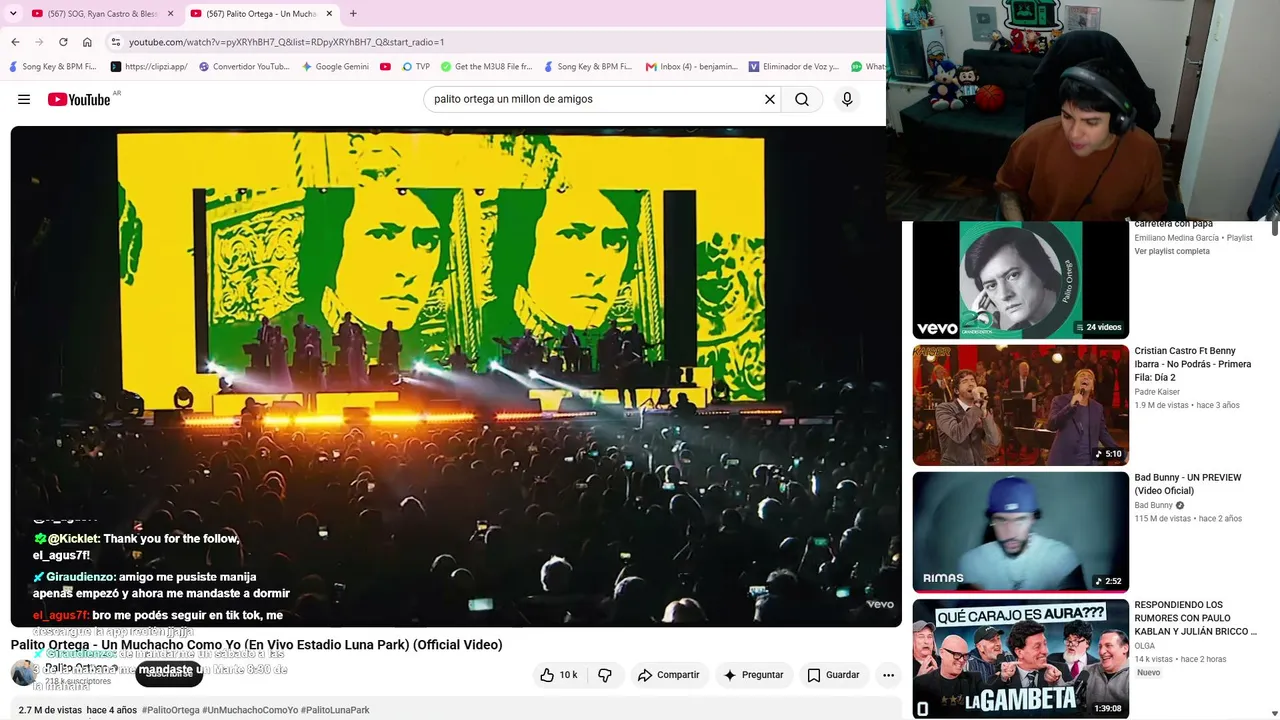Go back to the previous page
Viewport: 1280px width, 720px height.
click(x=15, y=42)
